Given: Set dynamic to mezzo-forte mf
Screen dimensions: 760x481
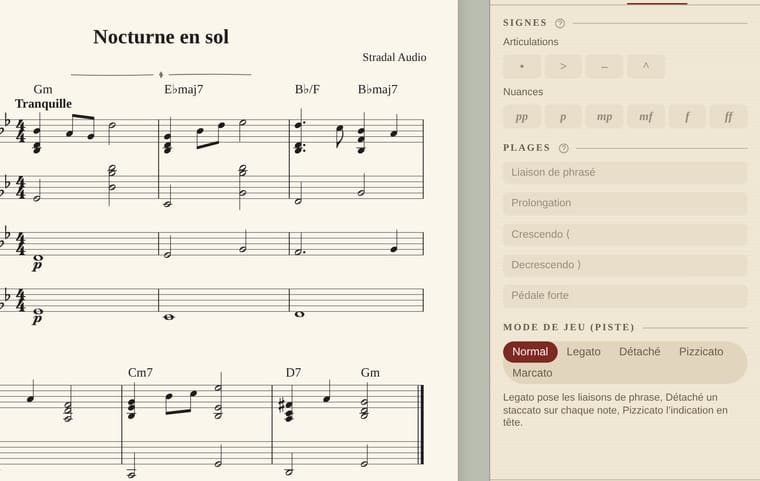Looking at the screenshot, I should [x=646, y=117].
